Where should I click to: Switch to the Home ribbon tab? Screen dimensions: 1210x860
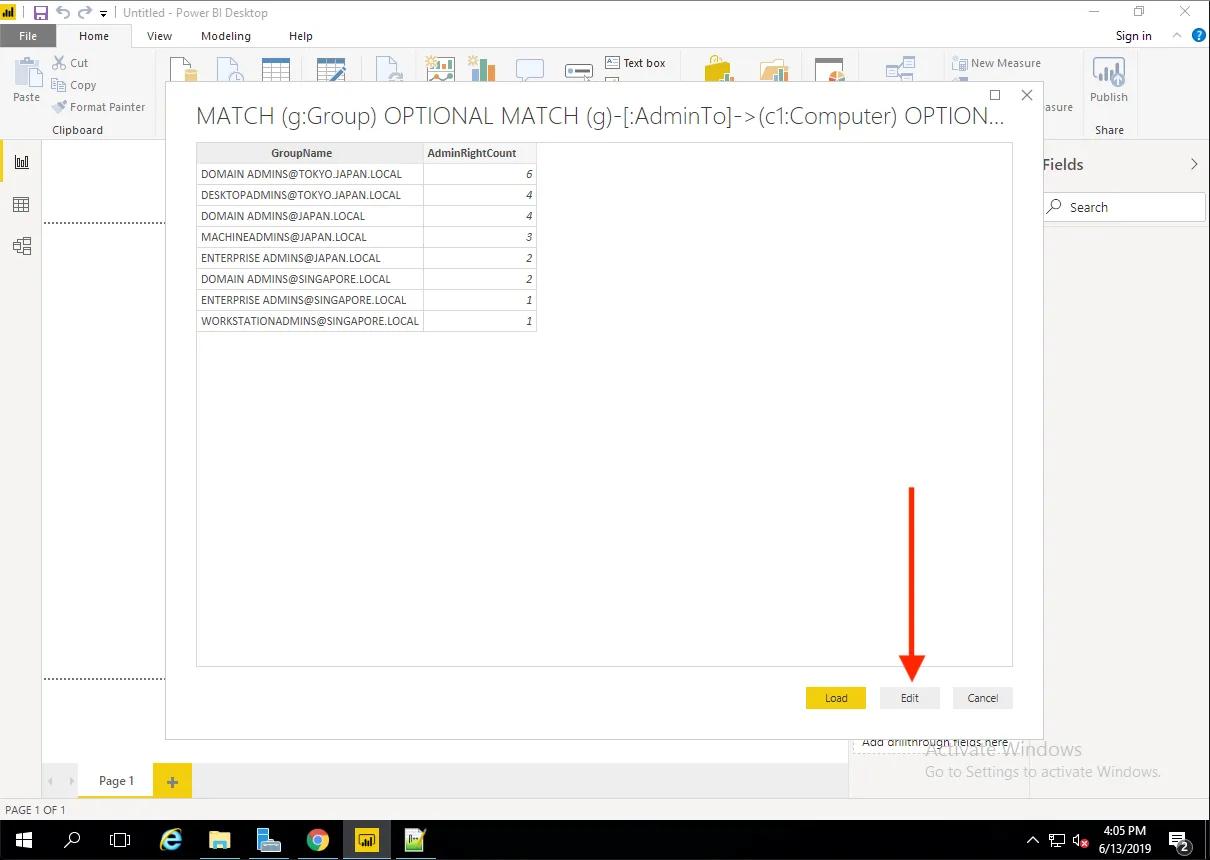coord(94,36)
